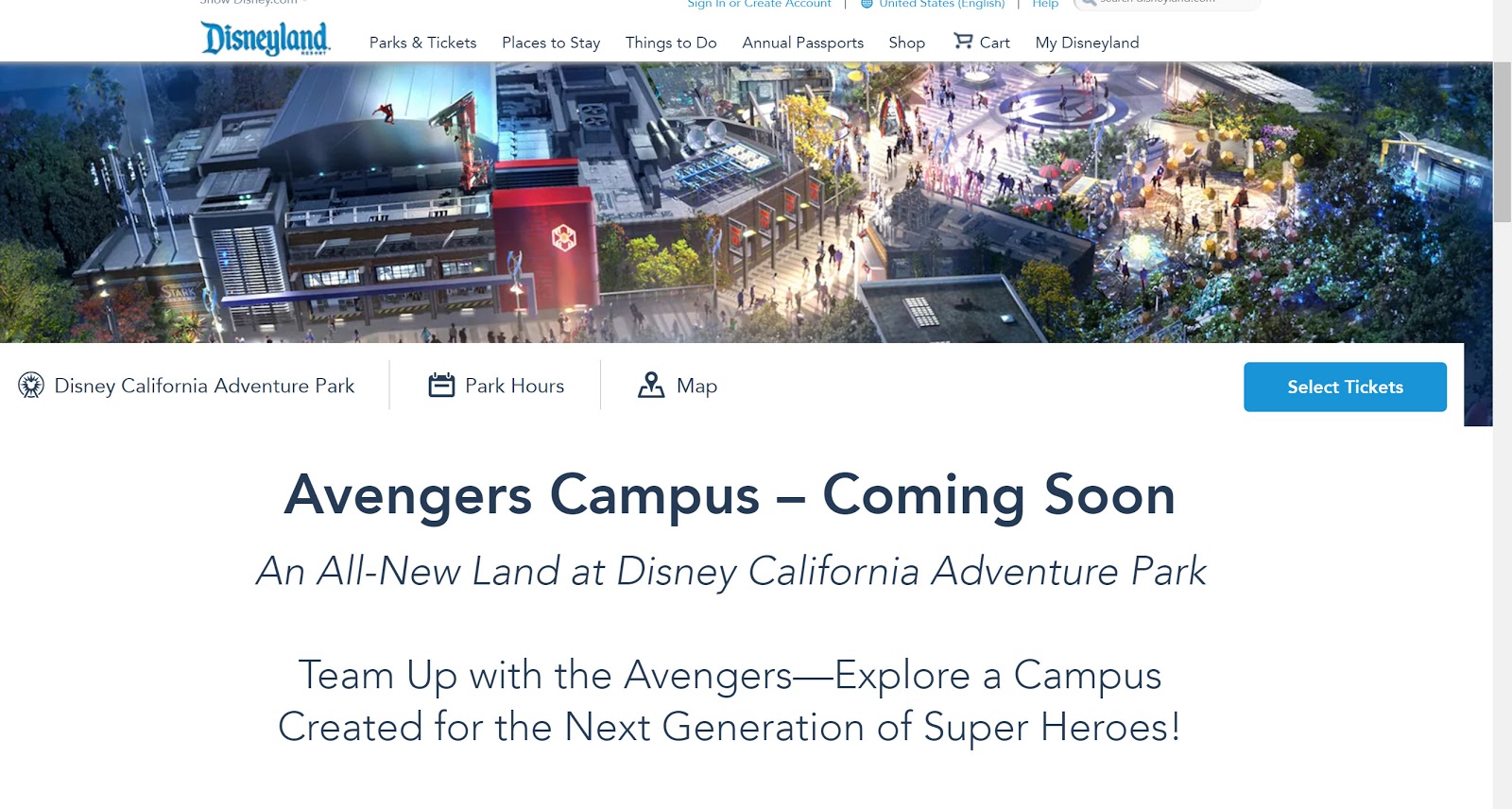
Task: Click the Avengers Campus hero image
Action: [x=737, y=203]
